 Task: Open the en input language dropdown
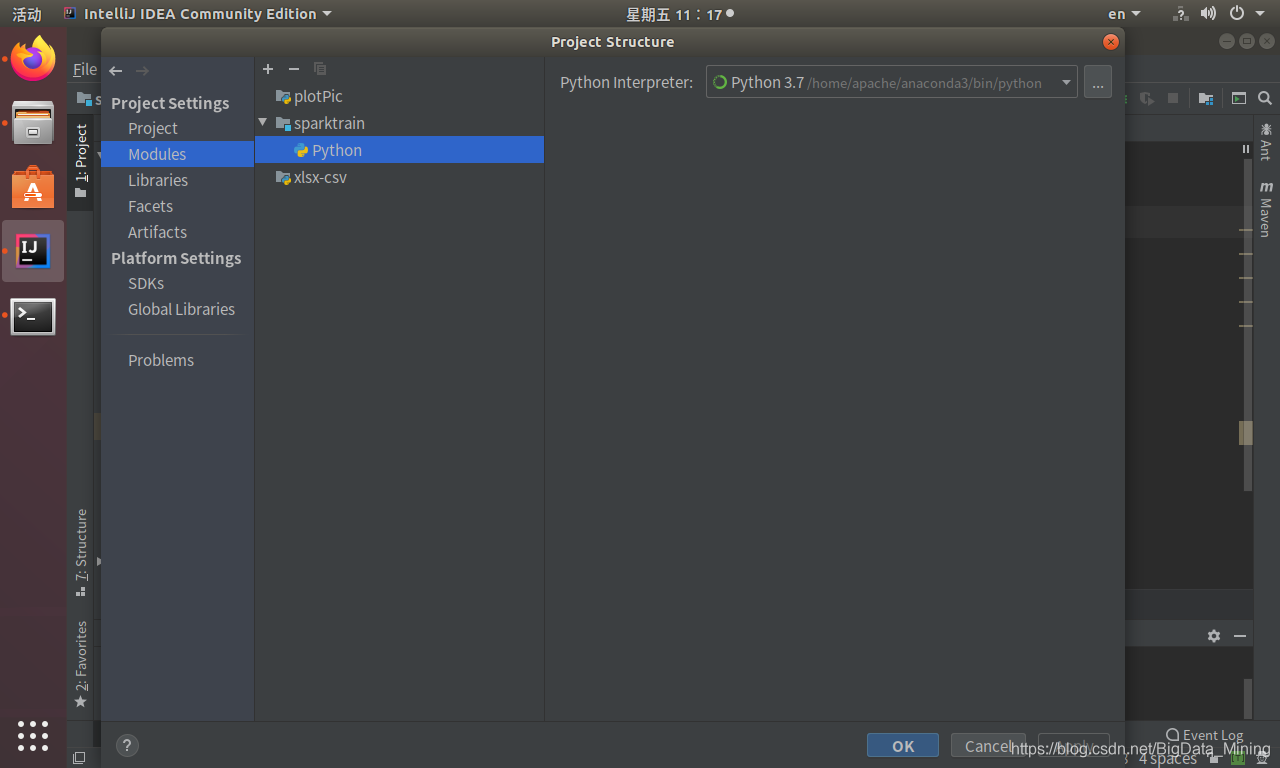[x=1124, y=14]
